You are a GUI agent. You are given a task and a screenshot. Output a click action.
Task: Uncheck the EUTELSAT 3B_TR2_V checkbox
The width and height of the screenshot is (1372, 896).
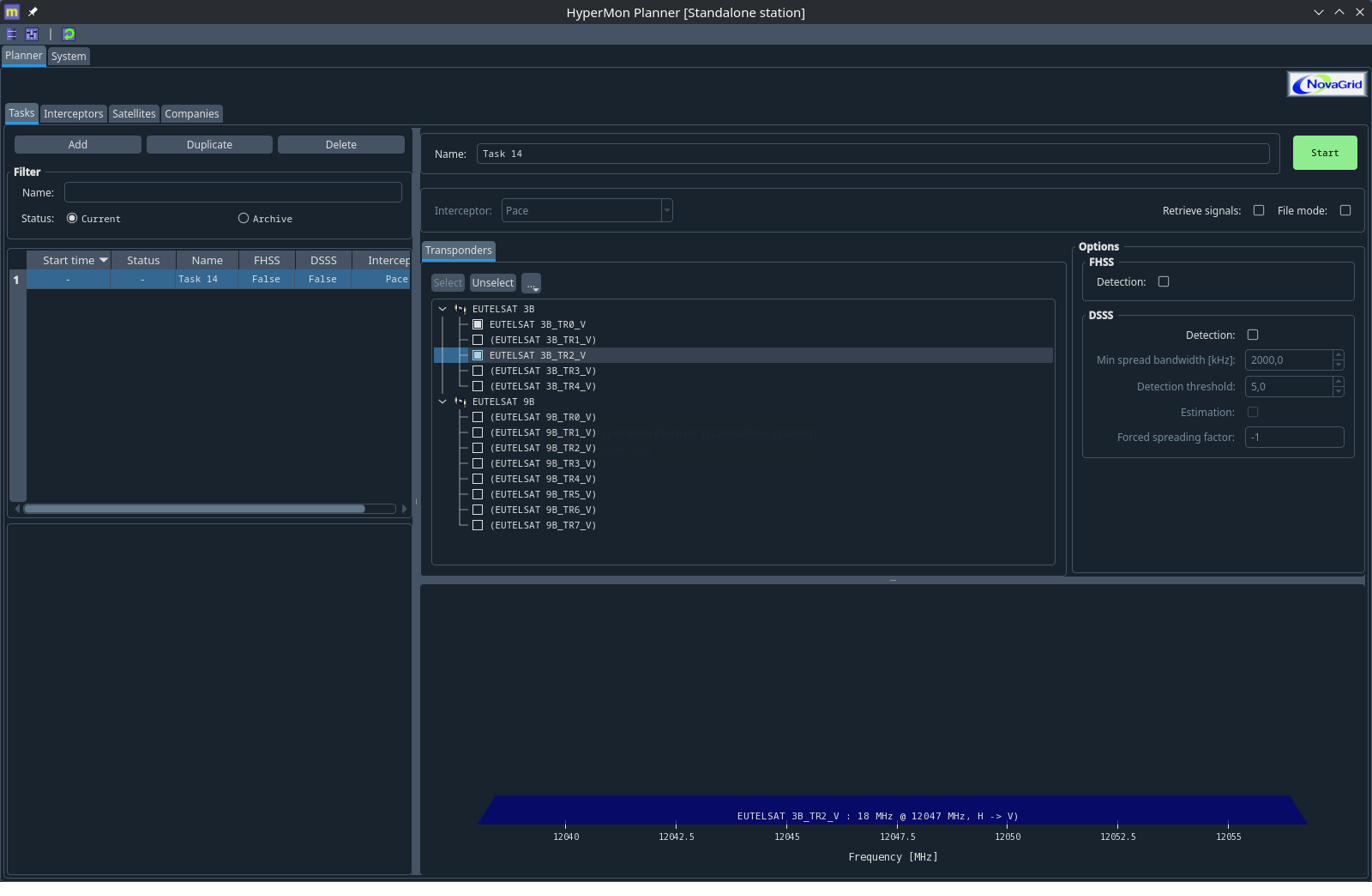478,355
